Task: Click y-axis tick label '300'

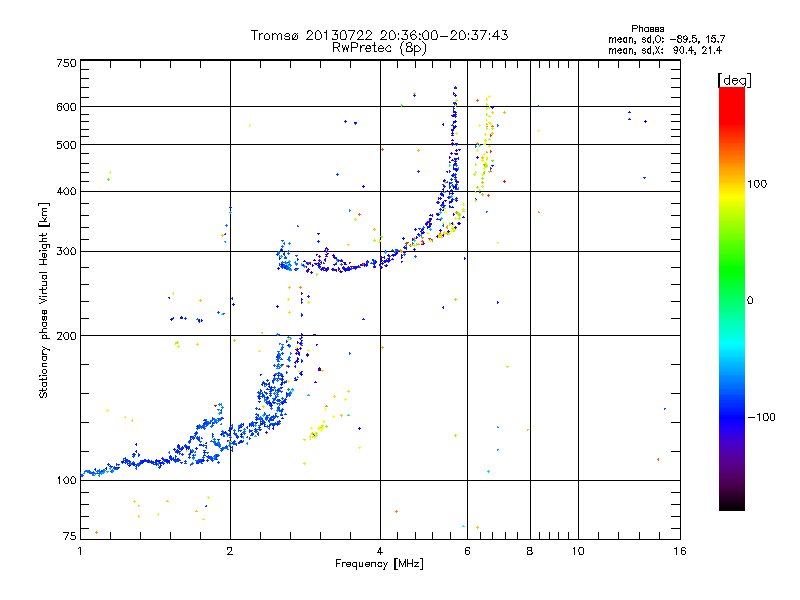Action: tap(66, 252)
